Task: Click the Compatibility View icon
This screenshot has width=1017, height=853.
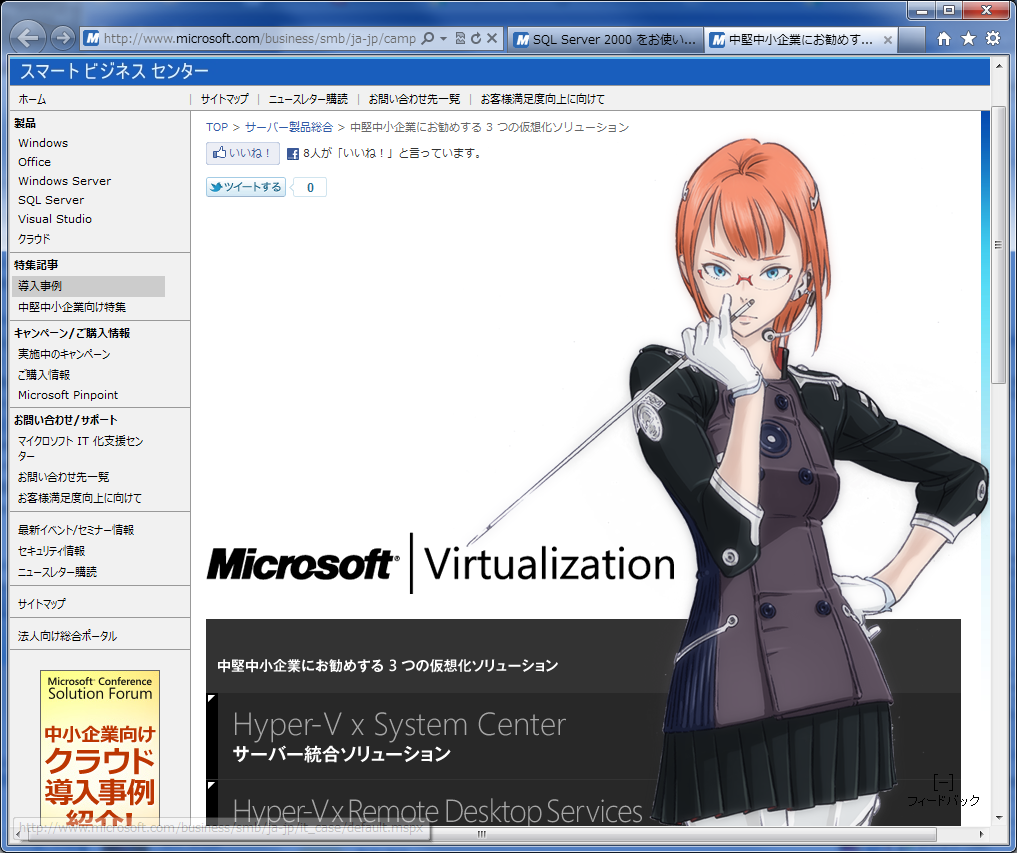Action: [460, 39]
